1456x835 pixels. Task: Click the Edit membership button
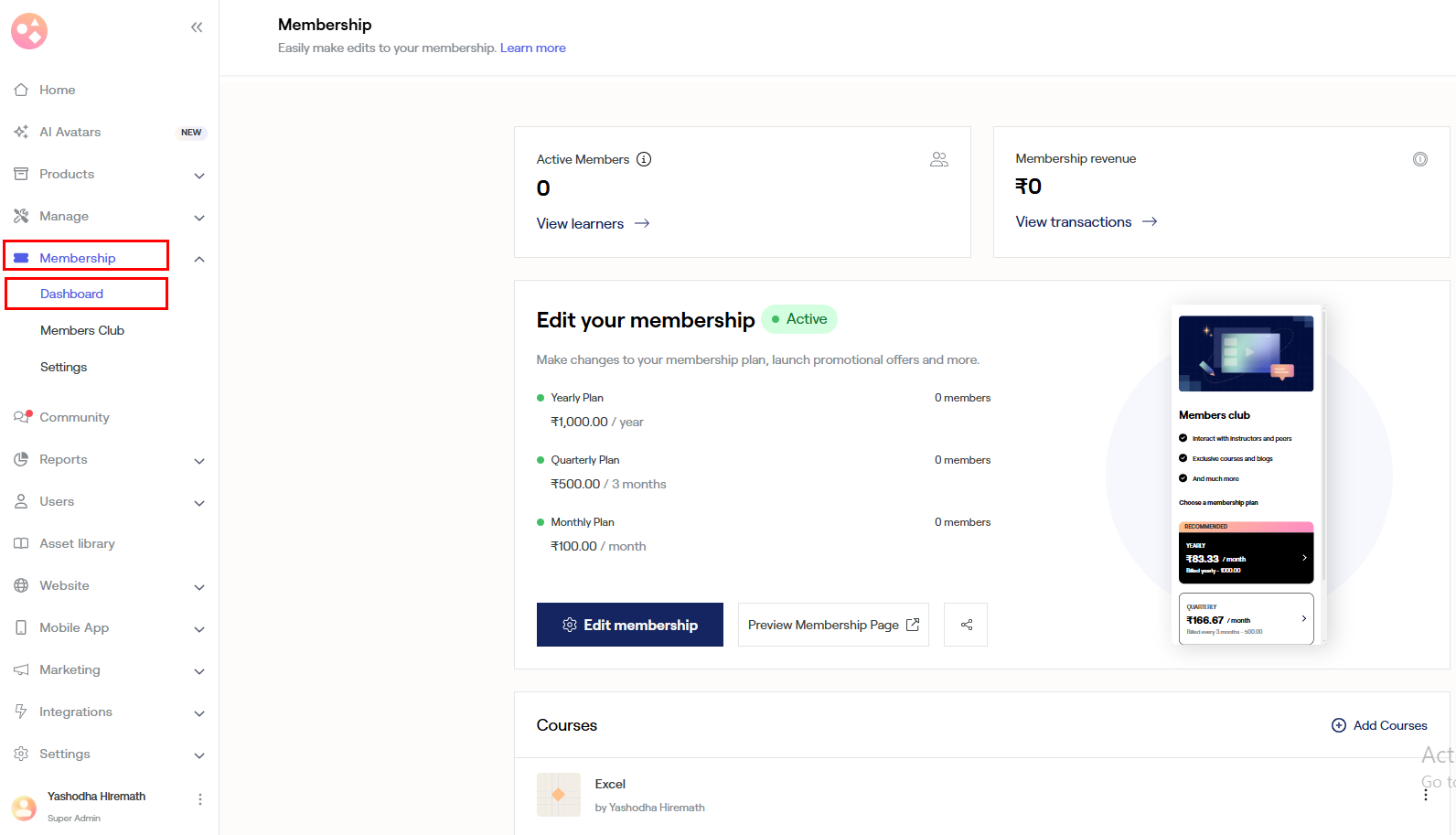629,625
